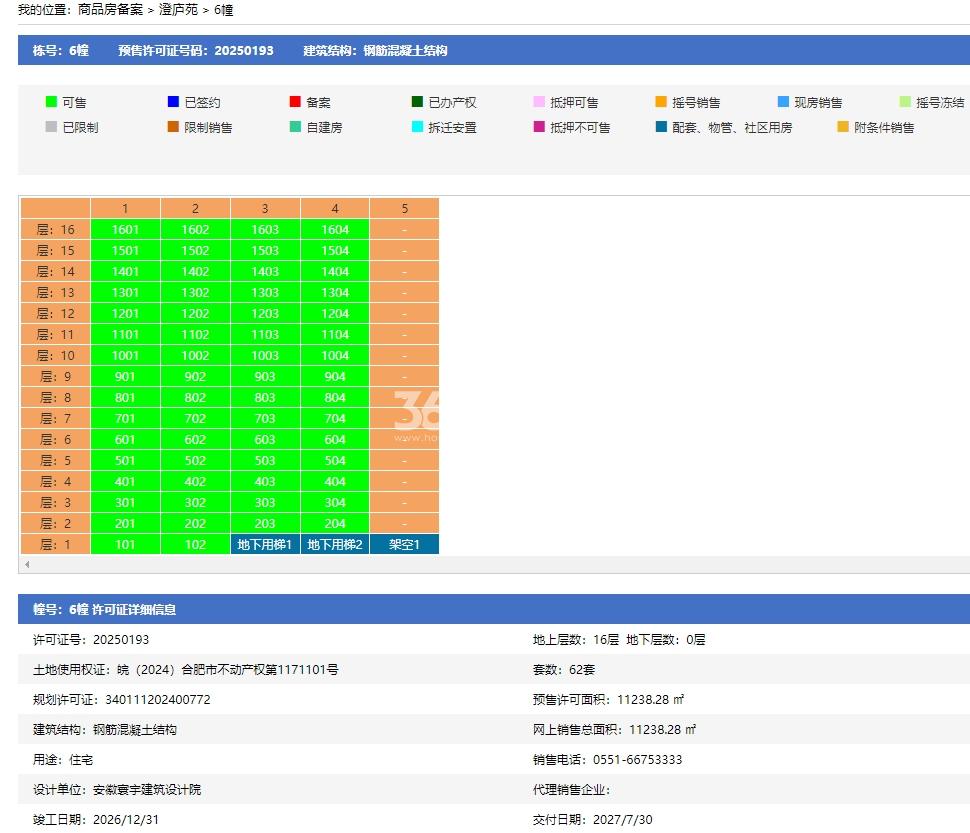Click the 幢号: 6幢 许可证详细信息 header
The width and height of the screenshot is (970, 833).
104,610
